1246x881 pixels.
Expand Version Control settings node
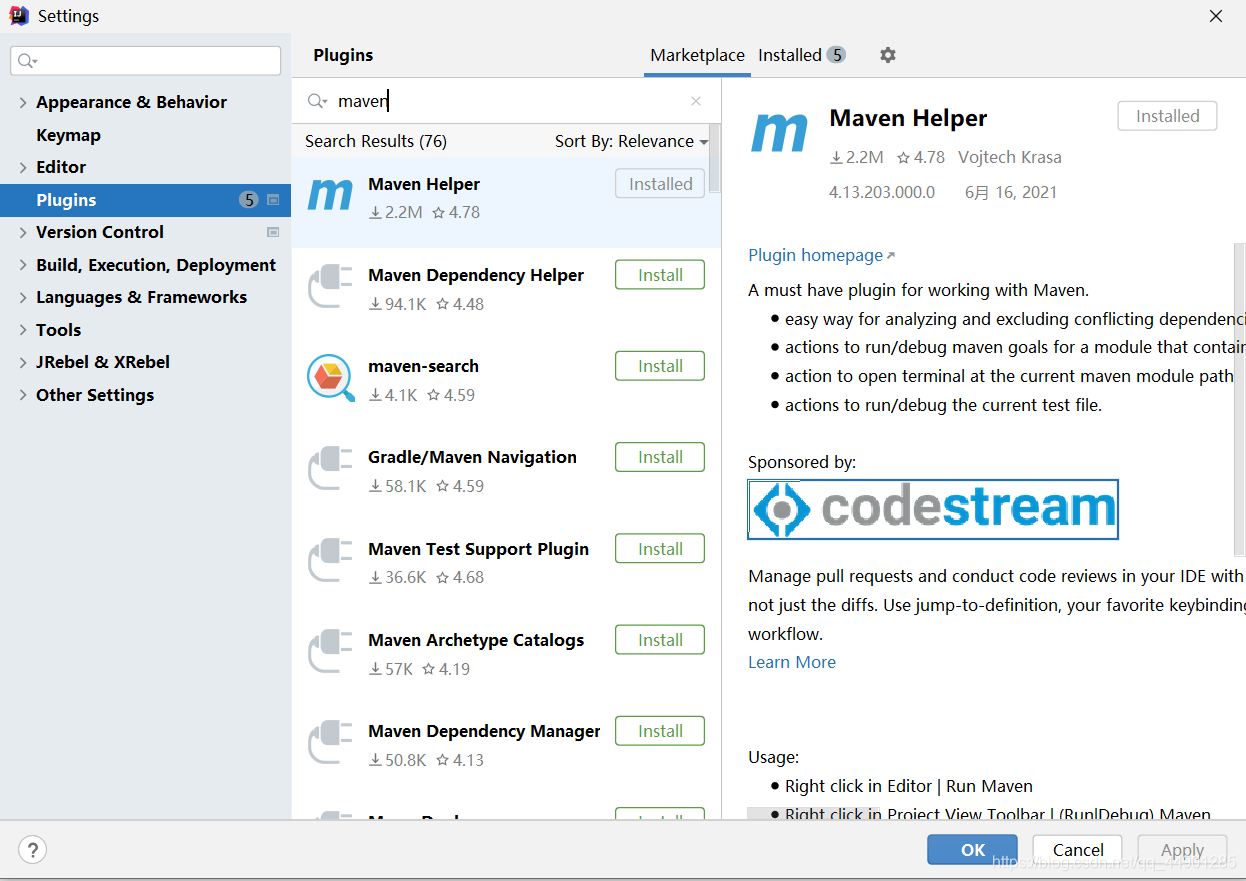point(23,232)
